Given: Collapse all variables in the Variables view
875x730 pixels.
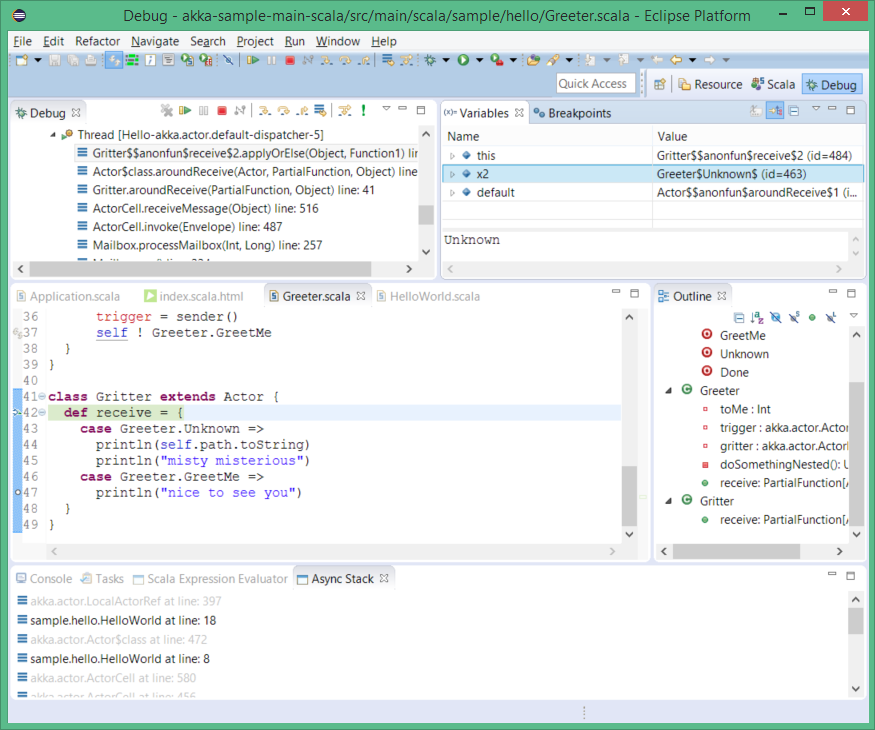Looking at the screenshot, I should (793, 111).
